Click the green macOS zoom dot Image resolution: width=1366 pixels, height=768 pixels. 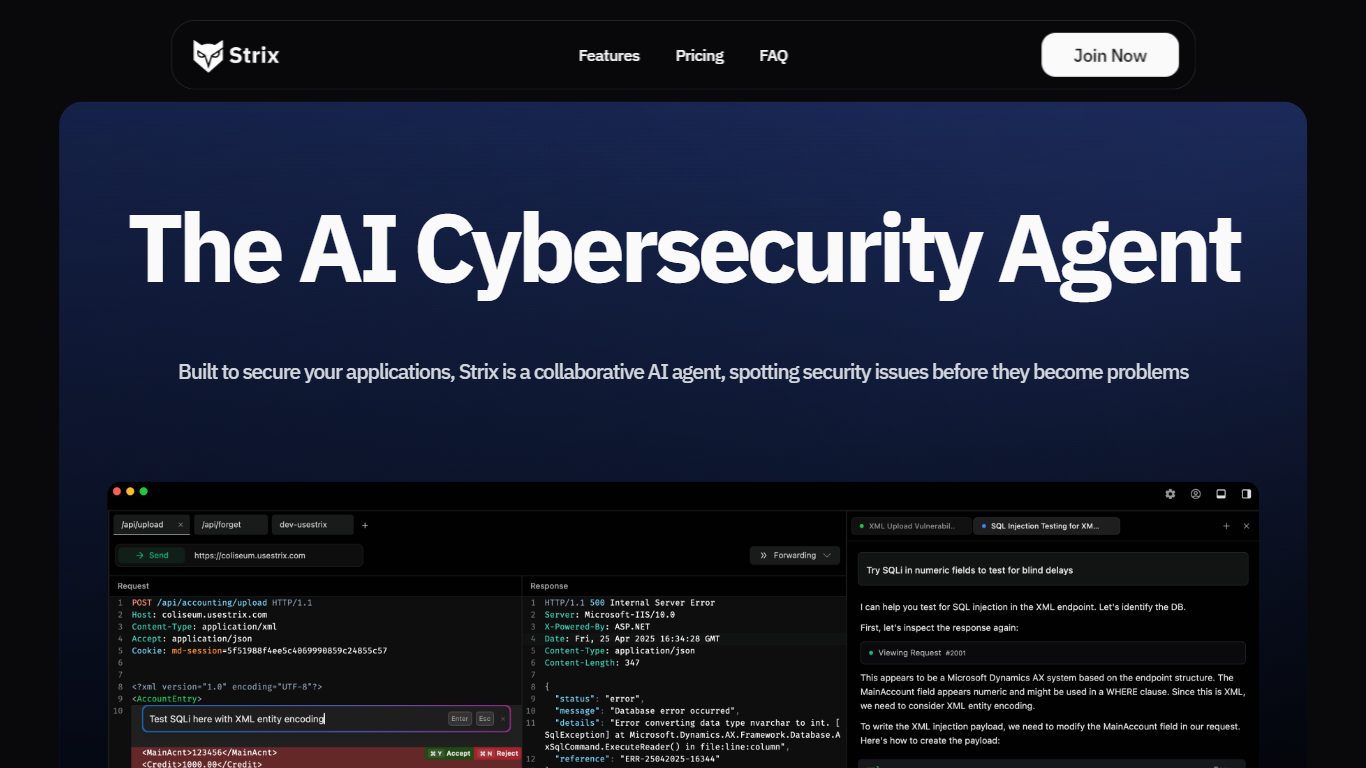click(x=144, y=491)
